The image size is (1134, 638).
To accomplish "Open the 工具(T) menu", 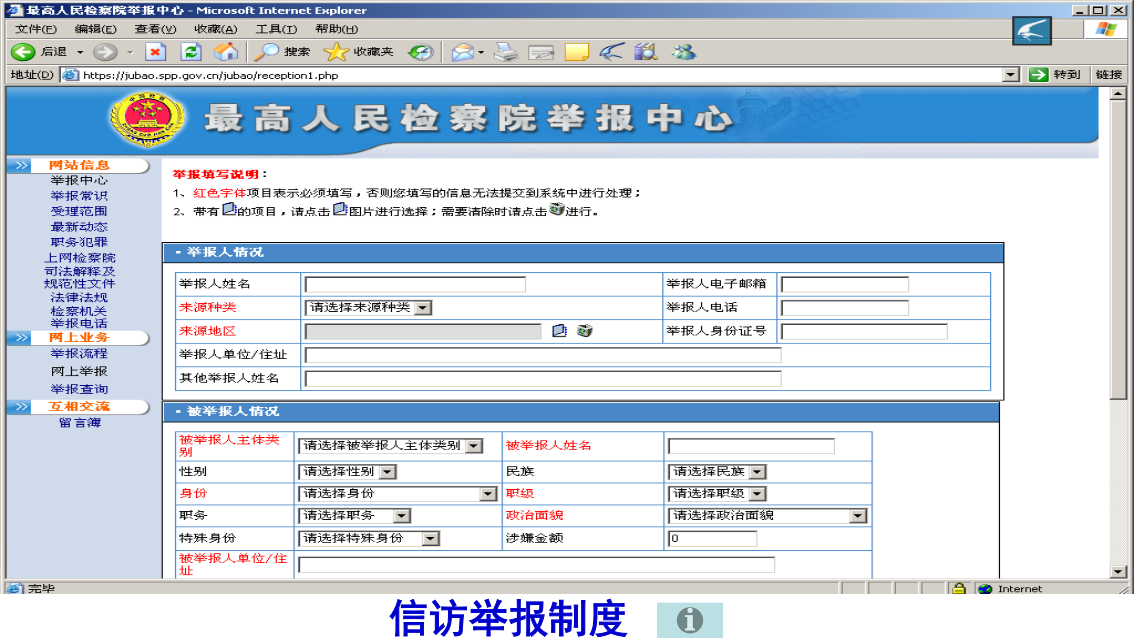I will click(x=275, y=29).
